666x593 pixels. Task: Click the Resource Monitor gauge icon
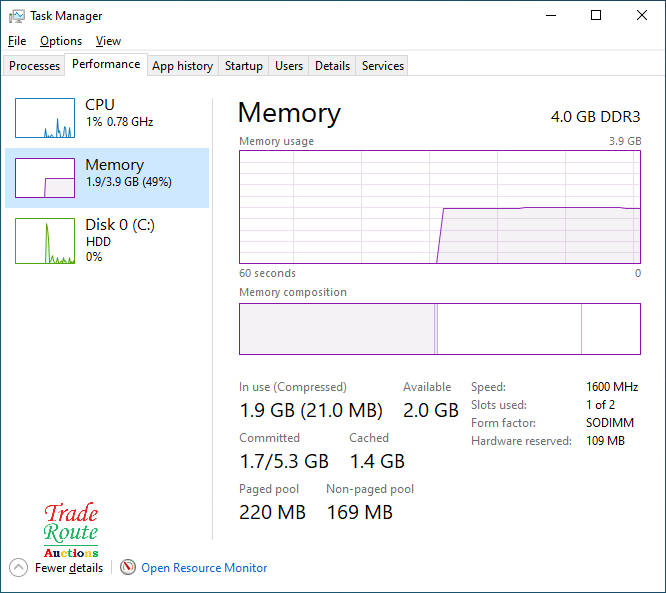tap(127, 568)
